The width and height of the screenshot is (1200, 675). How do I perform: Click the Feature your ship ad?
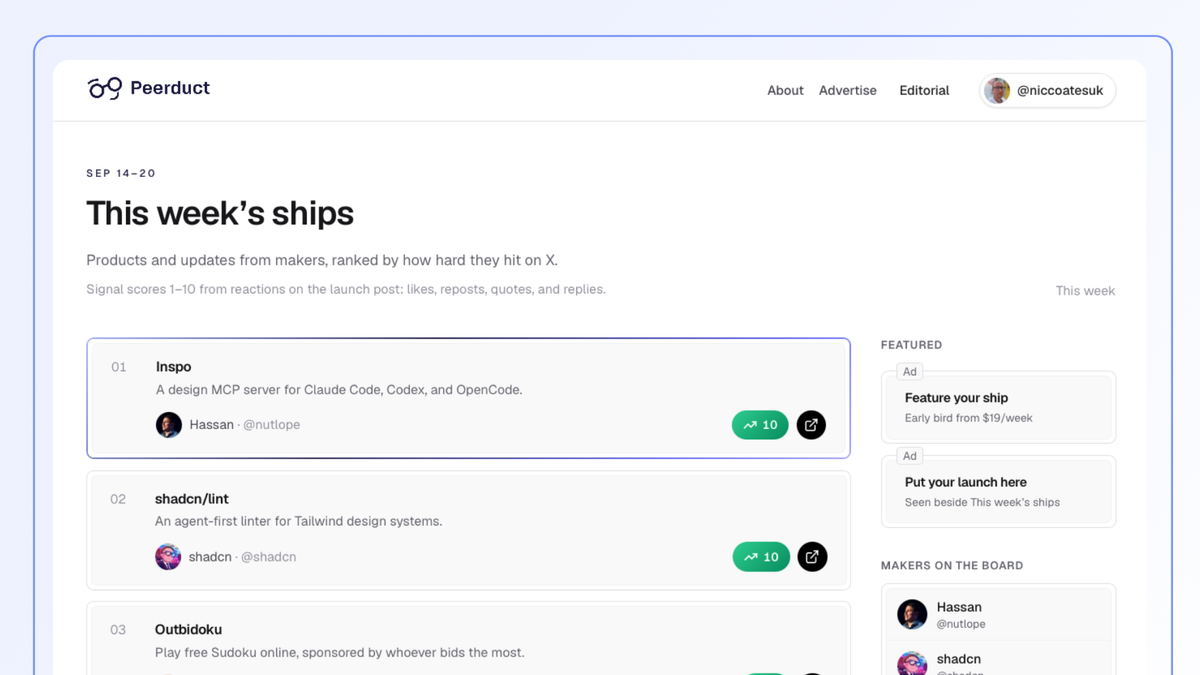[998, 407]
